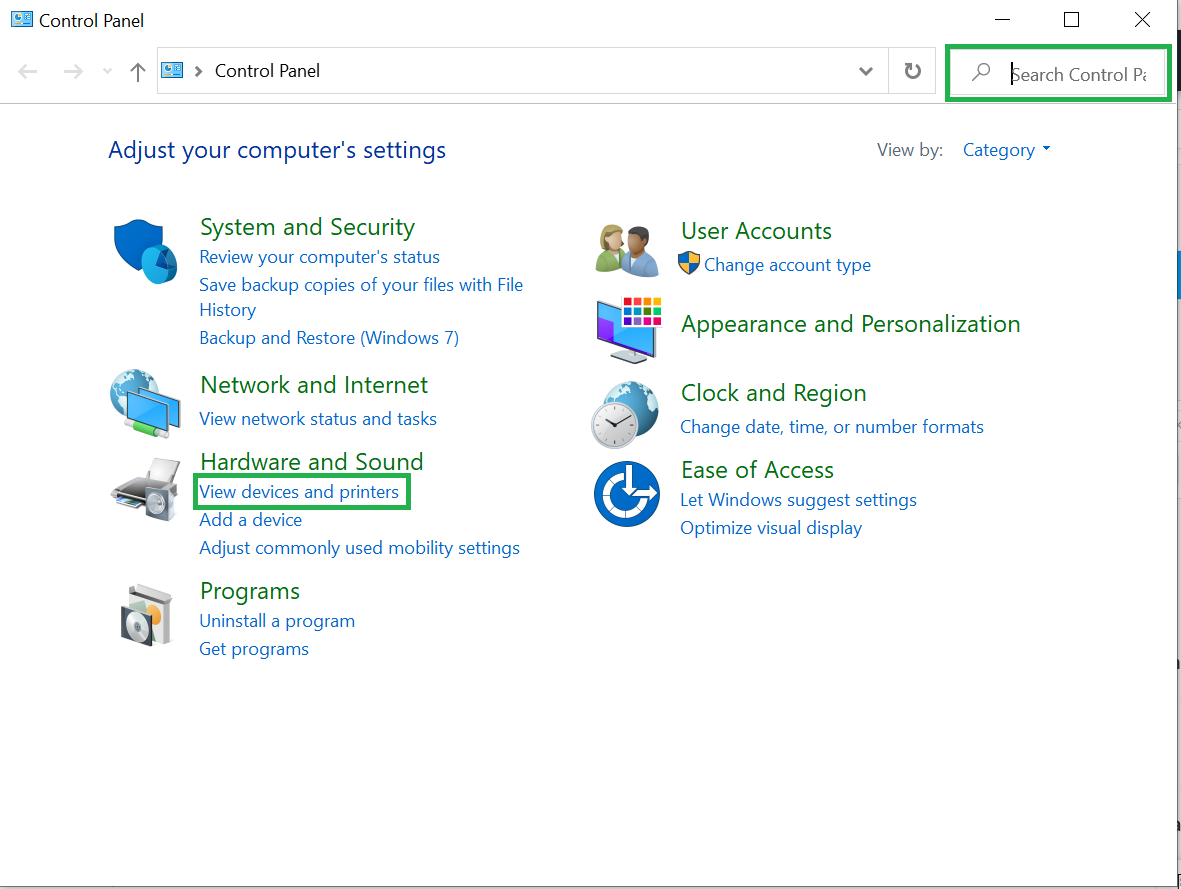This screenshot has height=889, width=1181.
Task: Click Optimize visual display link
Action: pyautogui.click(x=771, y=528)
